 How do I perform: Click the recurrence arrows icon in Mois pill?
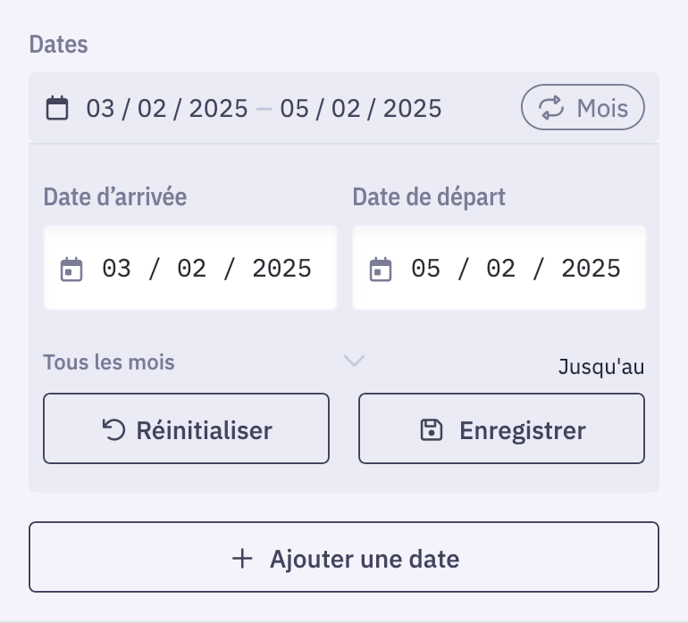point(551,107)
